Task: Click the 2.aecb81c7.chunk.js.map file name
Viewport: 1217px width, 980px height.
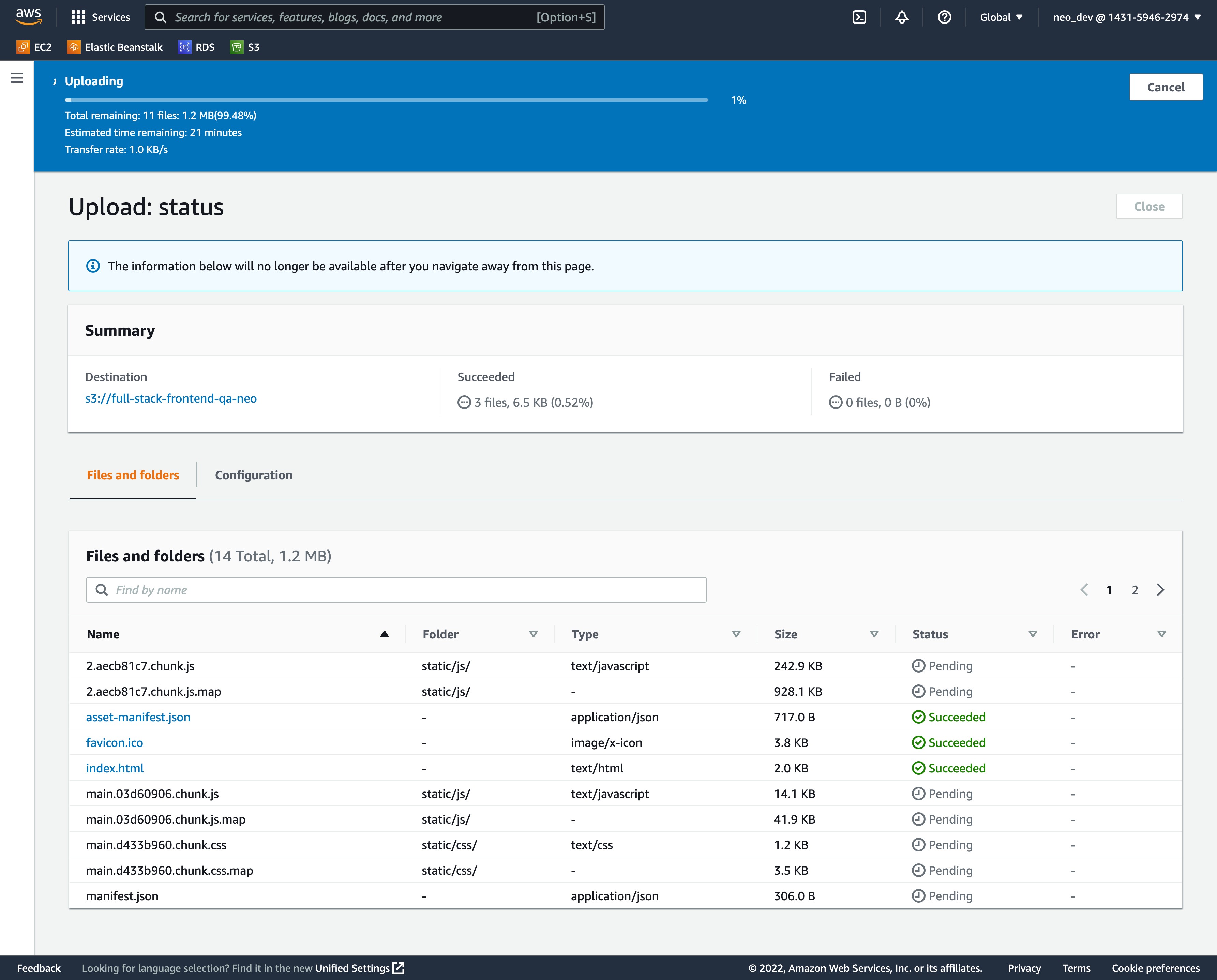Action: point(153,692)
